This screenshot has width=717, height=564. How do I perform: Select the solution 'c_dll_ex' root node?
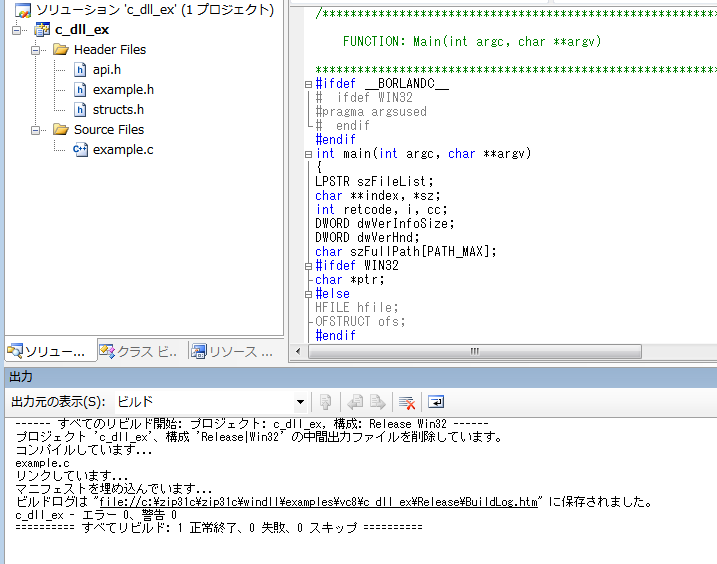155,10
